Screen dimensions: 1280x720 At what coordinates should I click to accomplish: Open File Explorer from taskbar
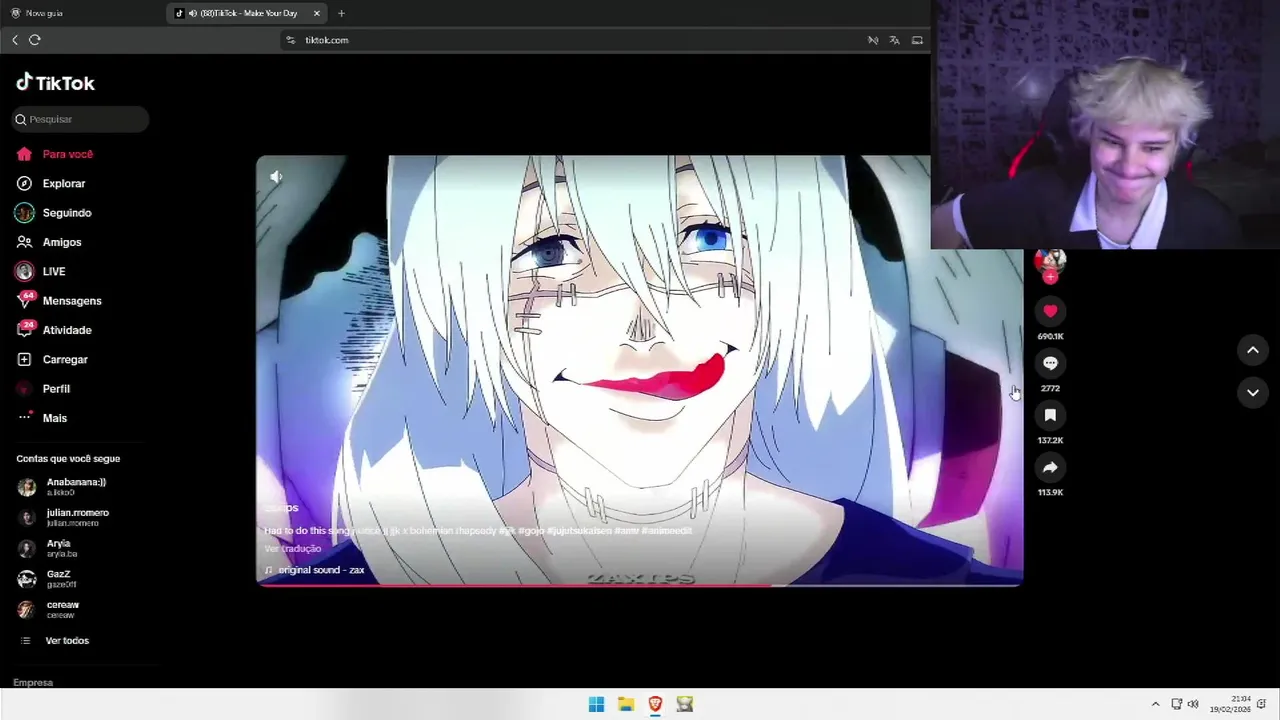[x=626, y=704]
